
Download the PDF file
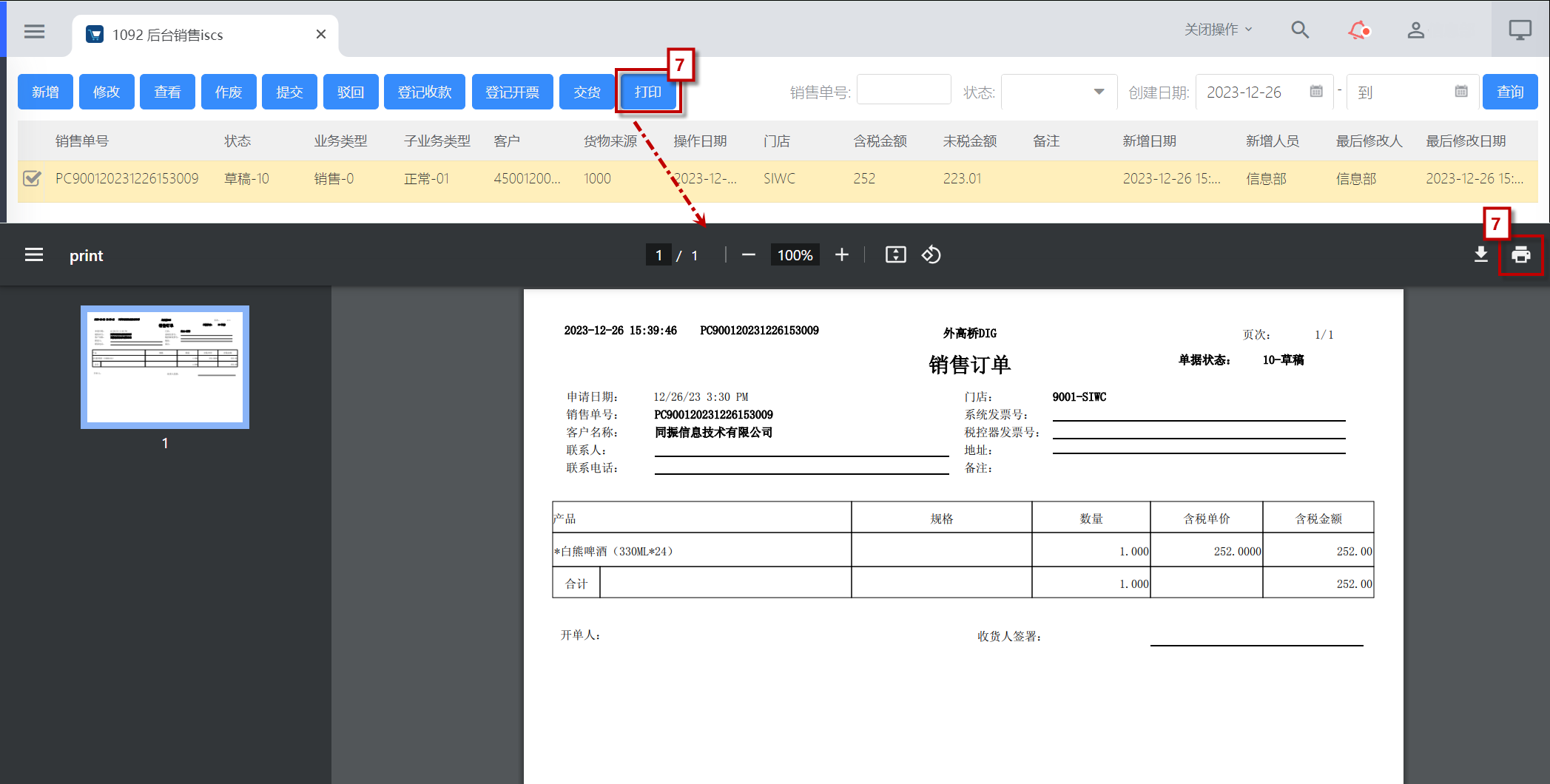pos(1480,254)
